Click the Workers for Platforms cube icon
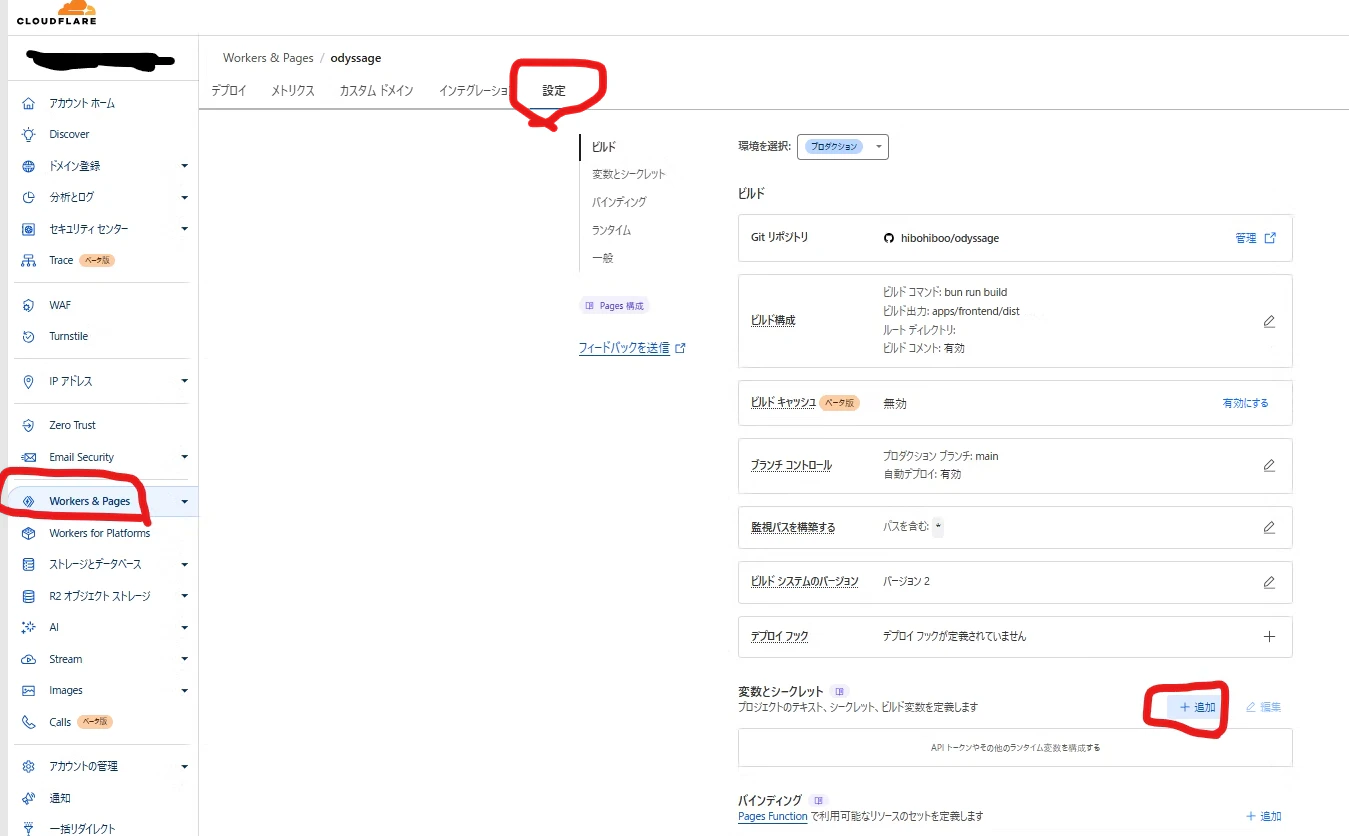Image resolution: width=1349 pixels, height=836 pixels. point(28,533)
